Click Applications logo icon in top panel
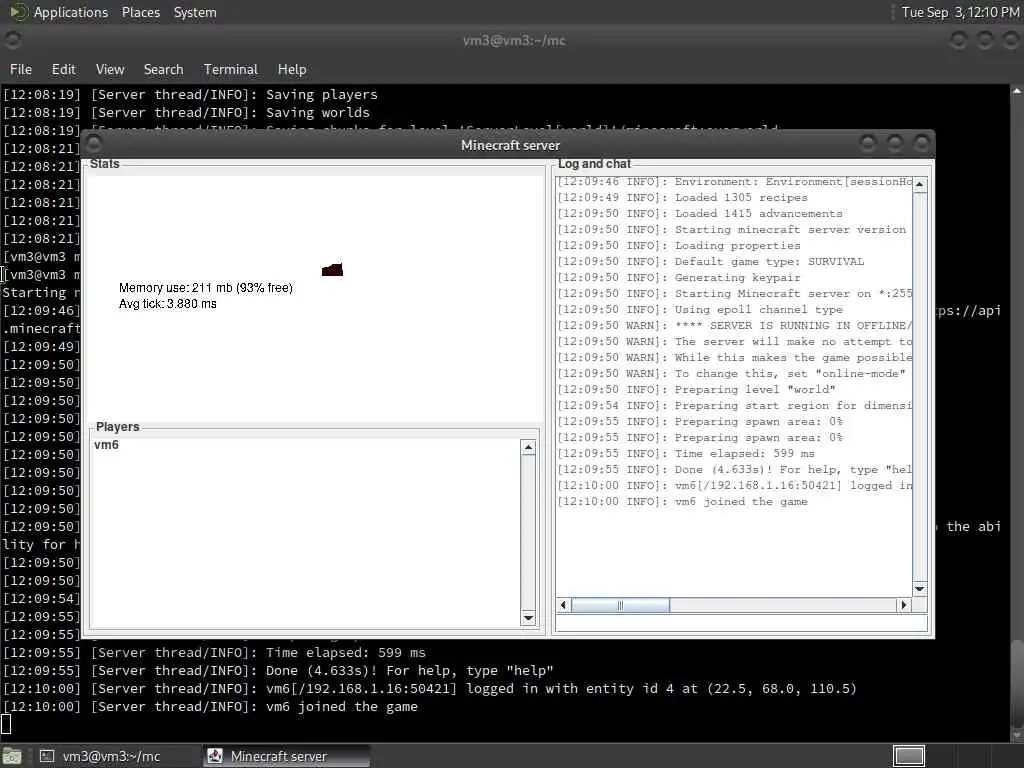This screenshot has height=768, width=1024. pyautogui.click(x=18, y=12)
